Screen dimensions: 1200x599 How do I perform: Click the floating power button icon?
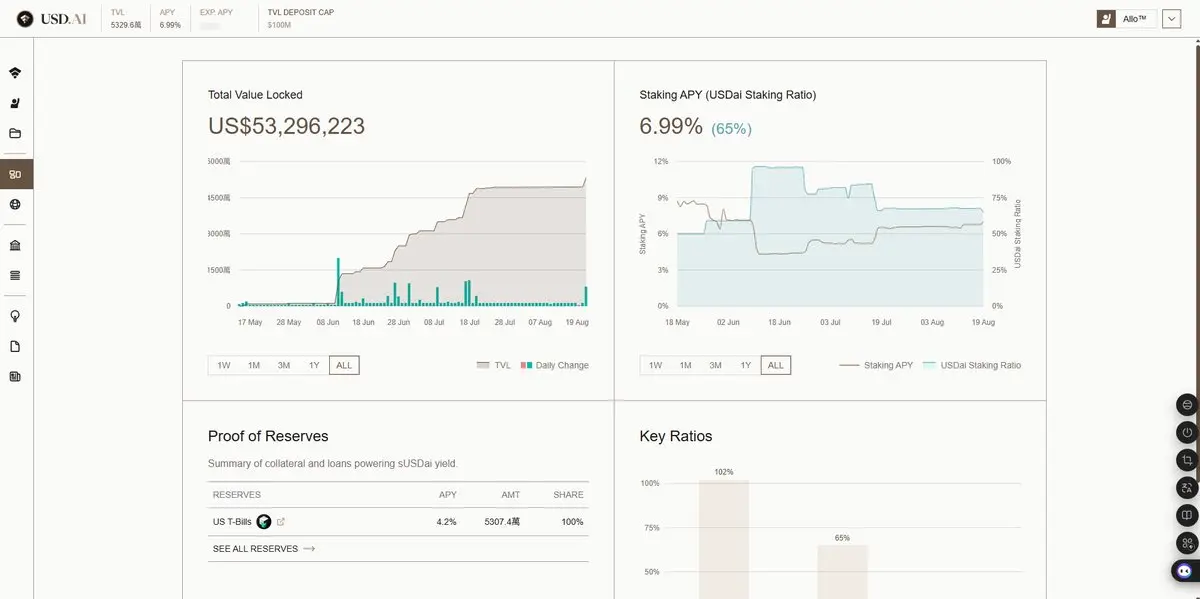[x=1187, y=433]
